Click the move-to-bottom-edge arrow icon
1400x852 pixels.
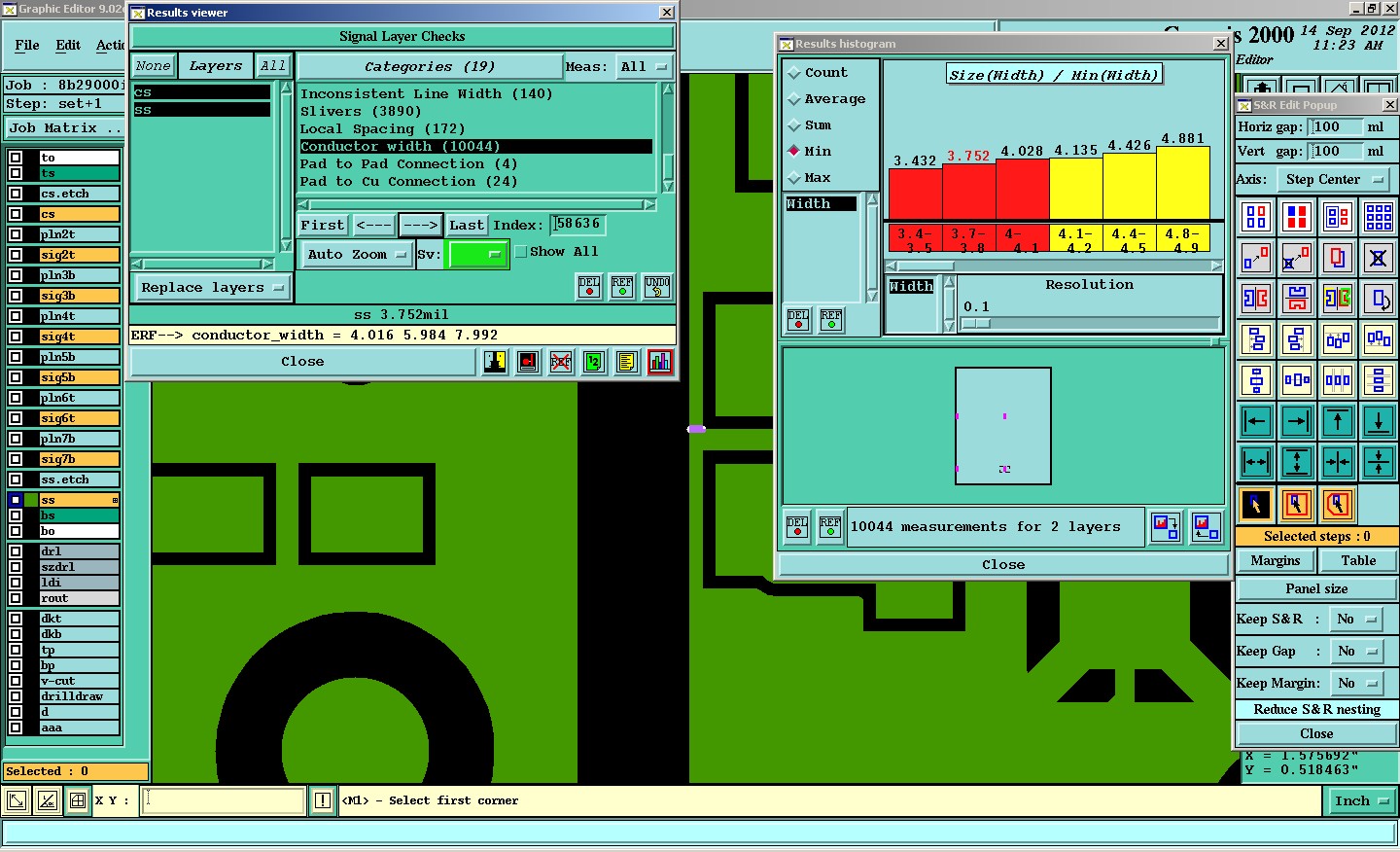coord(1379,421)
